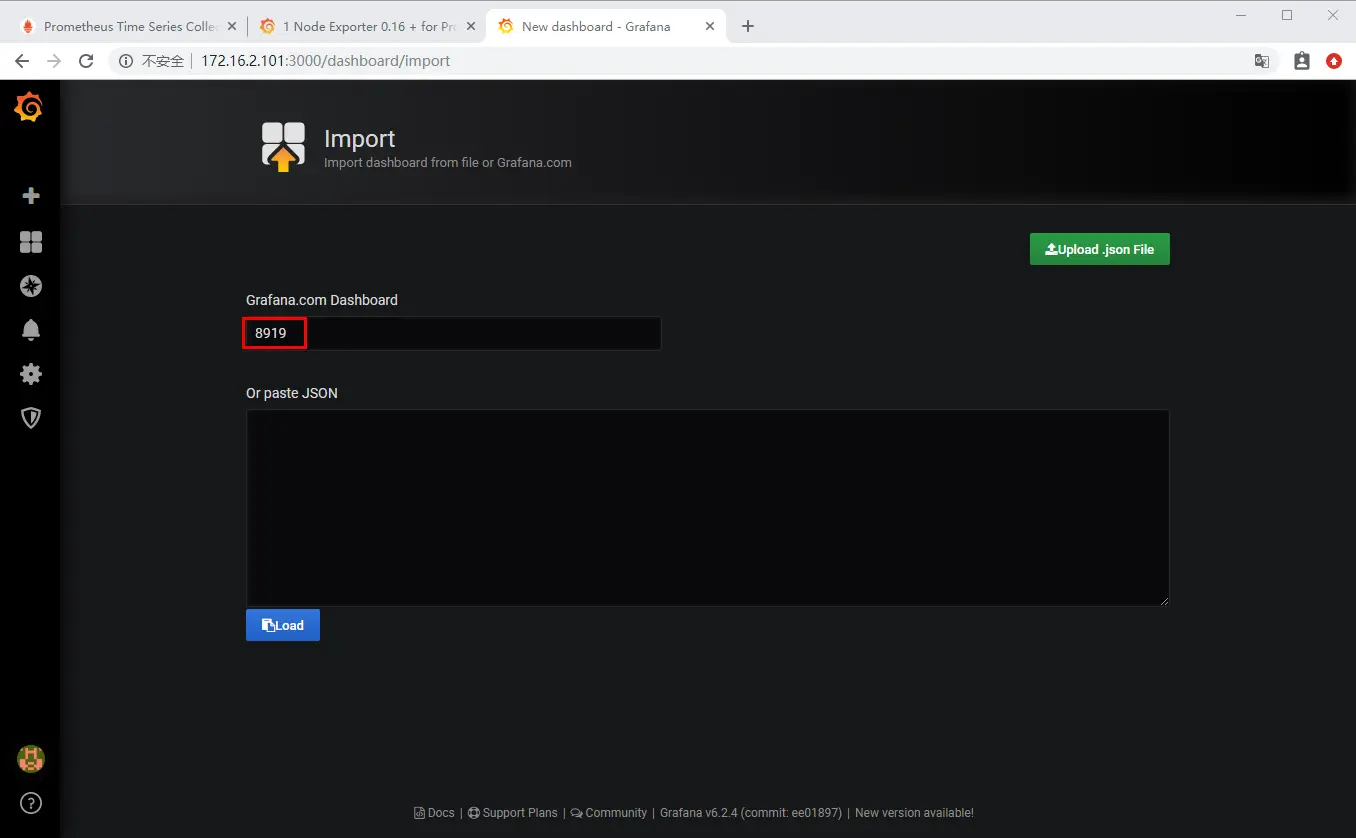Click the Import dashboard icon in header
The width and height of the screenshot is (1356, 838).
(283, 147)
